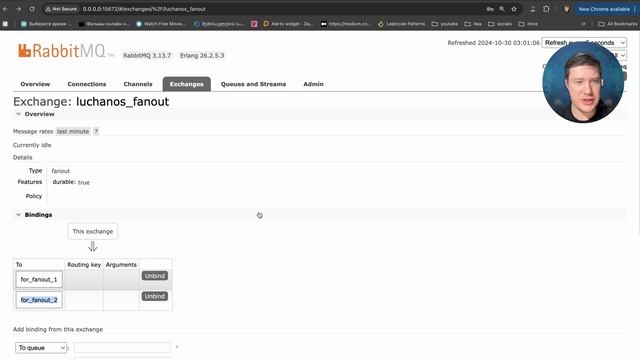This screenshot has width=640, height=360.
Task: Select the Exchanges tab
Action: click(187, 84)
